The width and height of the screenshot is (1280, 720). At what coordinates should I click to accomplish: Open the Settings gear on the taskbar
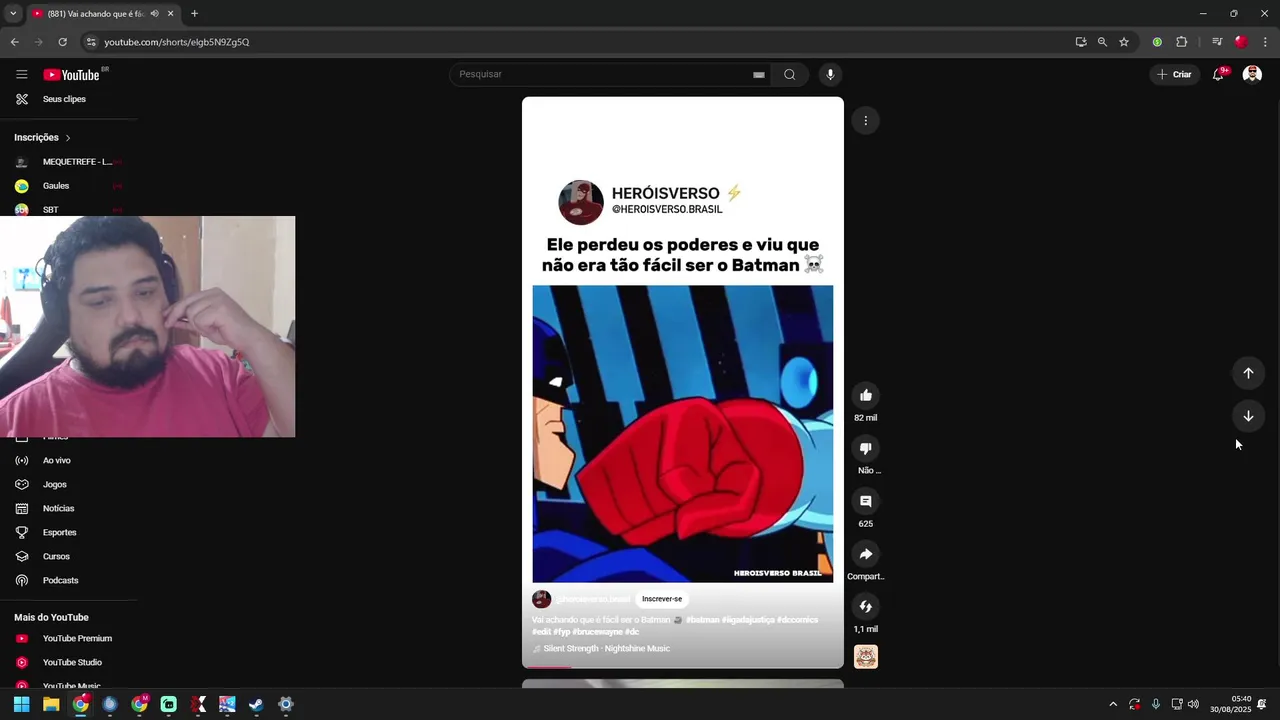coord(285,704)
